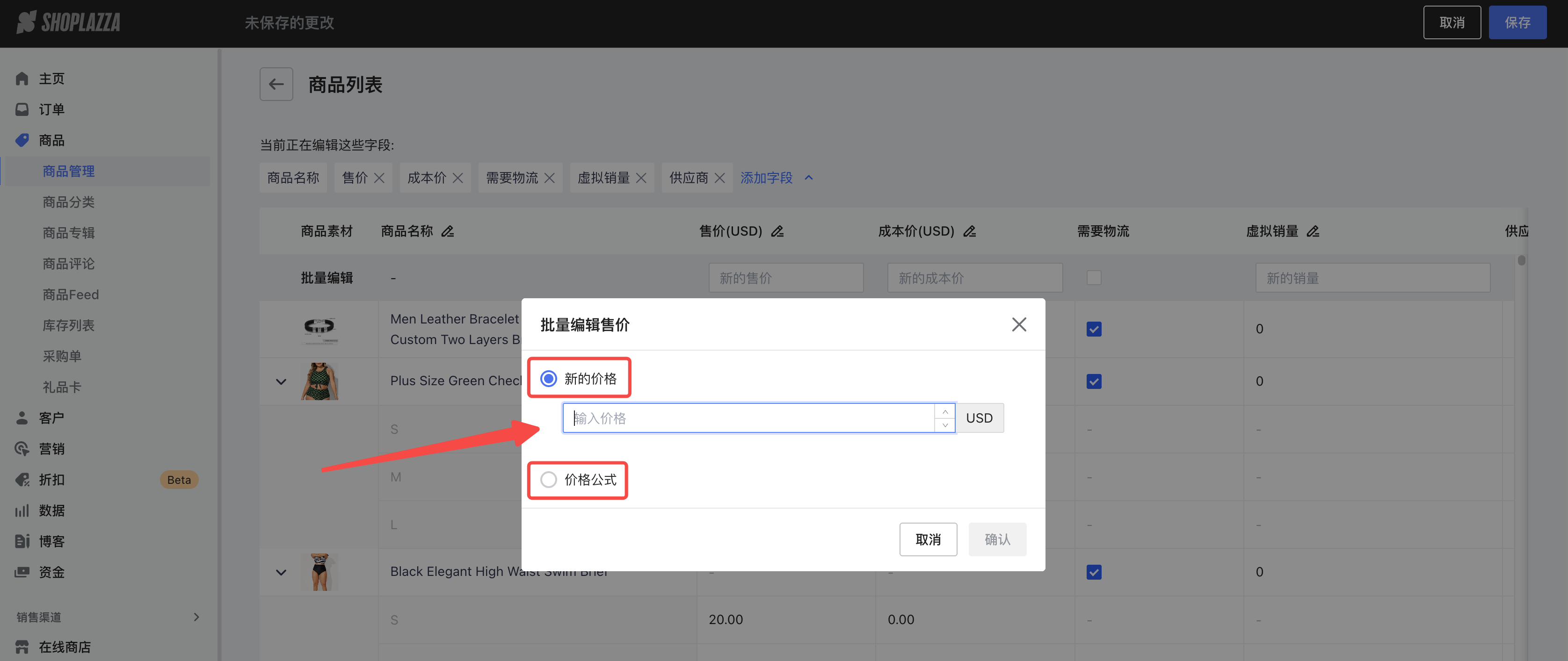Click the 营销 marketing icon
Screen dimensions: 1568x661
click(x=22, y=448)
